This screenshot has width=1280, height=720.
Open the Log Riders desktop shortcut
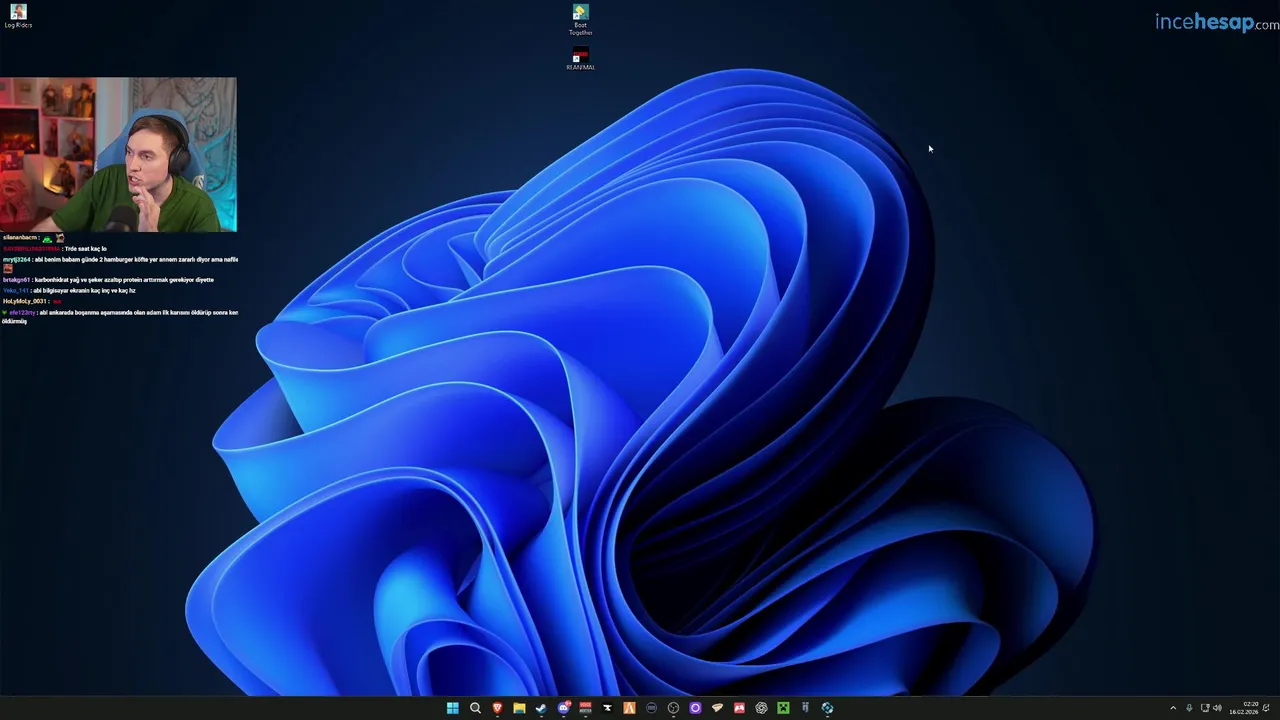click(18, 16)
